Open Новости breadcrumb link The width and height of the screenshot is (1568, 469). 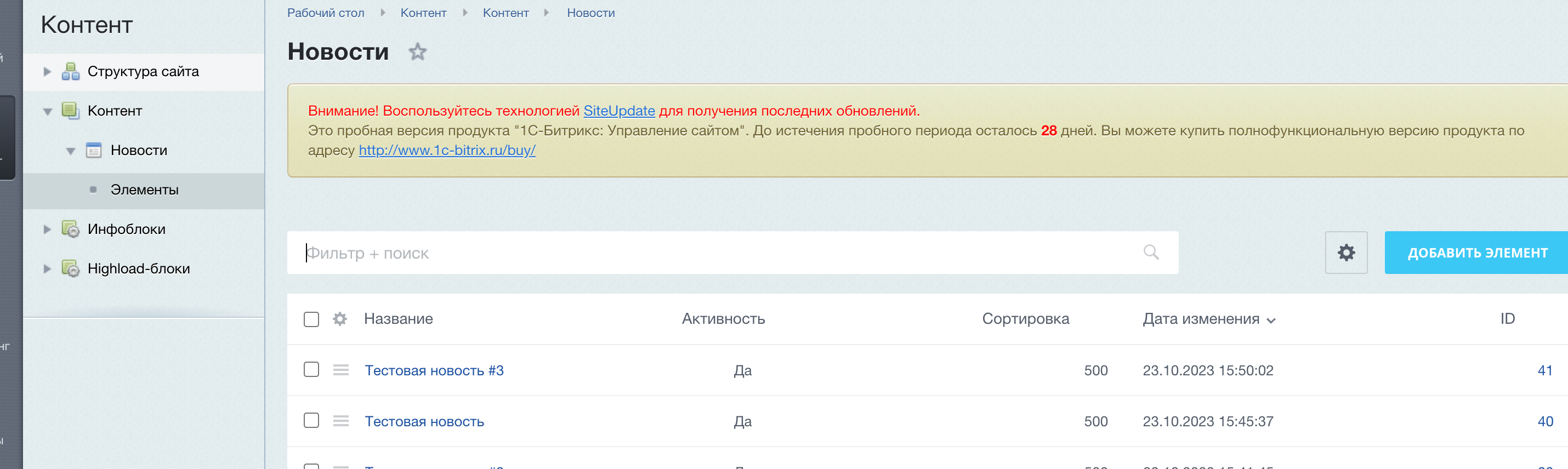591,13
